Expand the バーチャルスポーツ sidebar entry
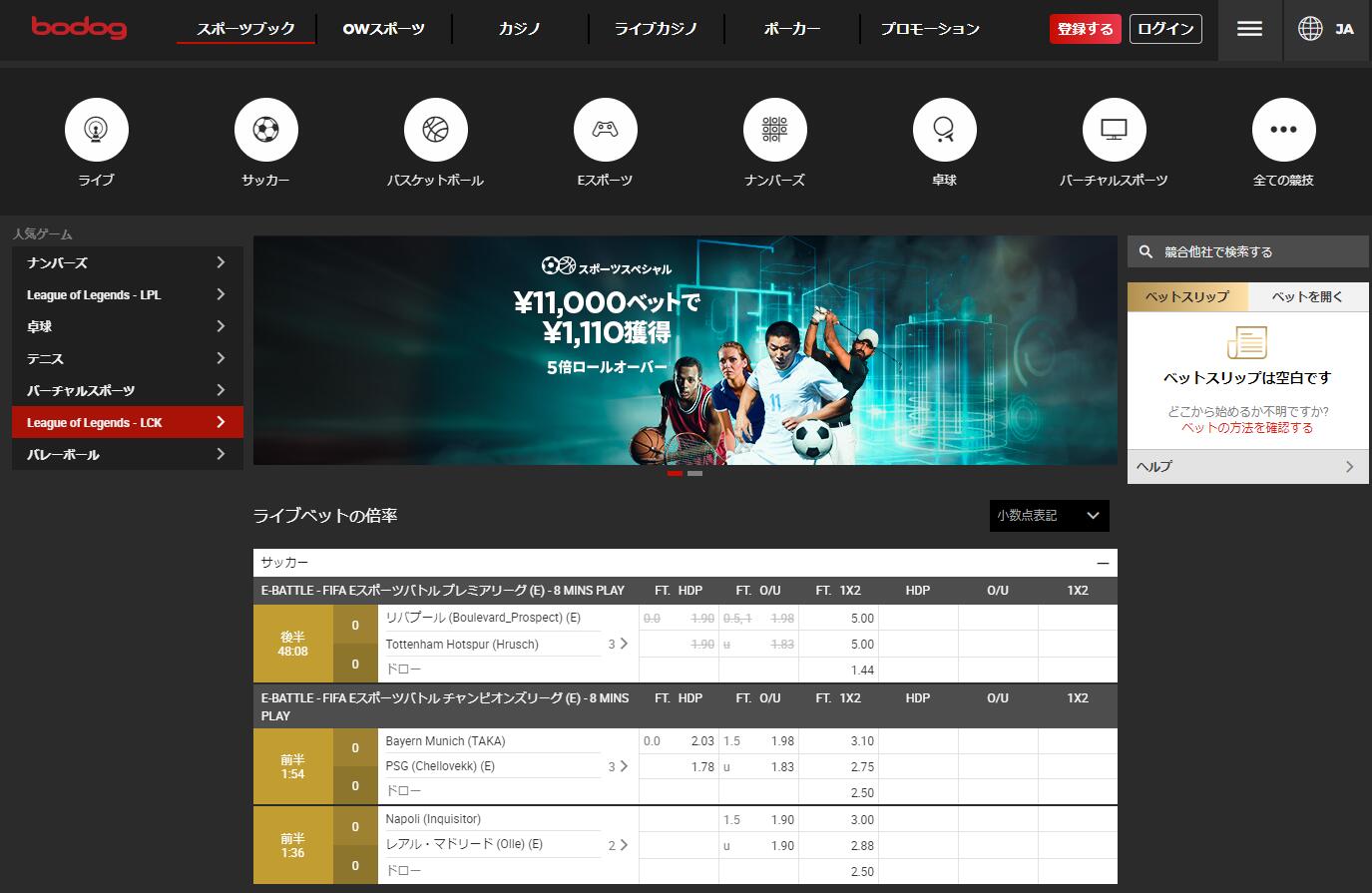The width and height of the screenshot is (1372, 893). (x=128, y=390)
